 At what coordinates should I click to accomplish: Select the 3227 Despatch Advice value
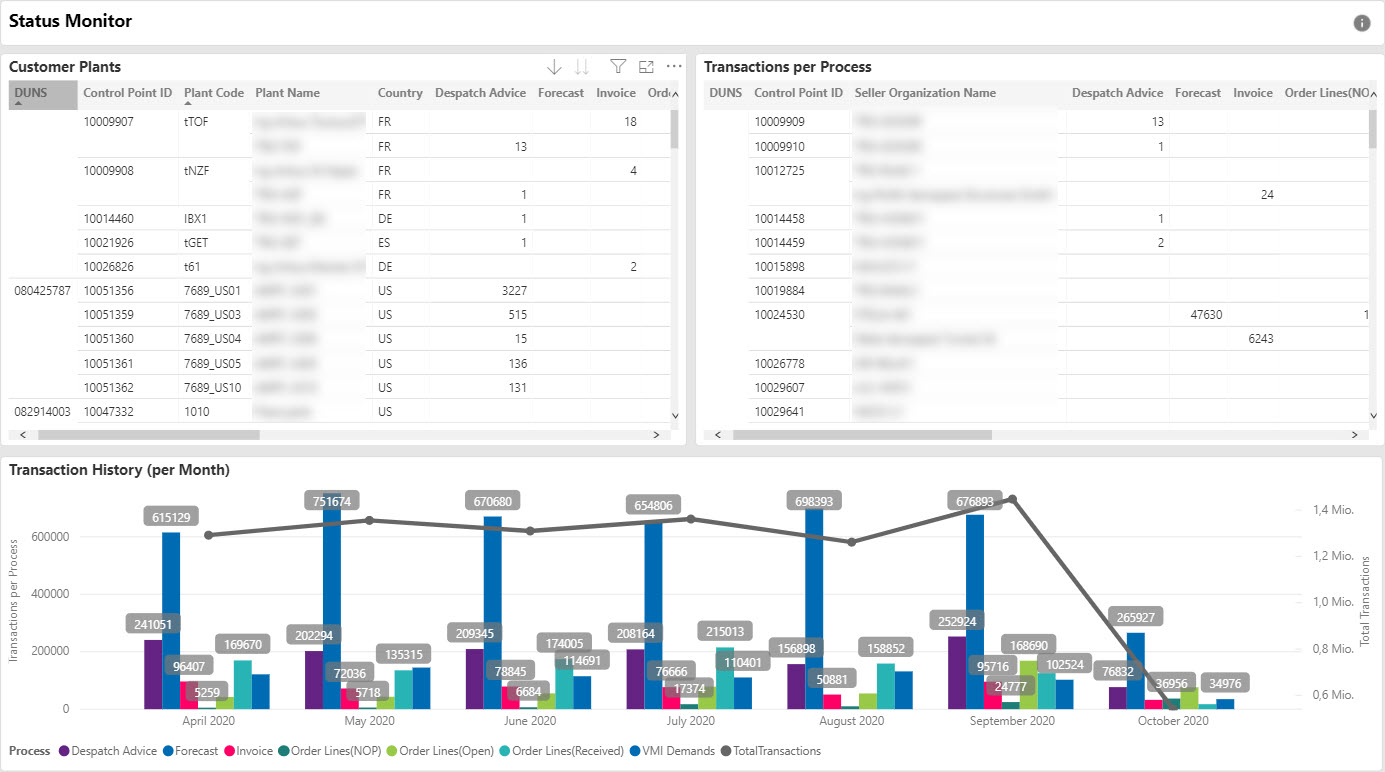pyautogui.click(x=514, y=290)
